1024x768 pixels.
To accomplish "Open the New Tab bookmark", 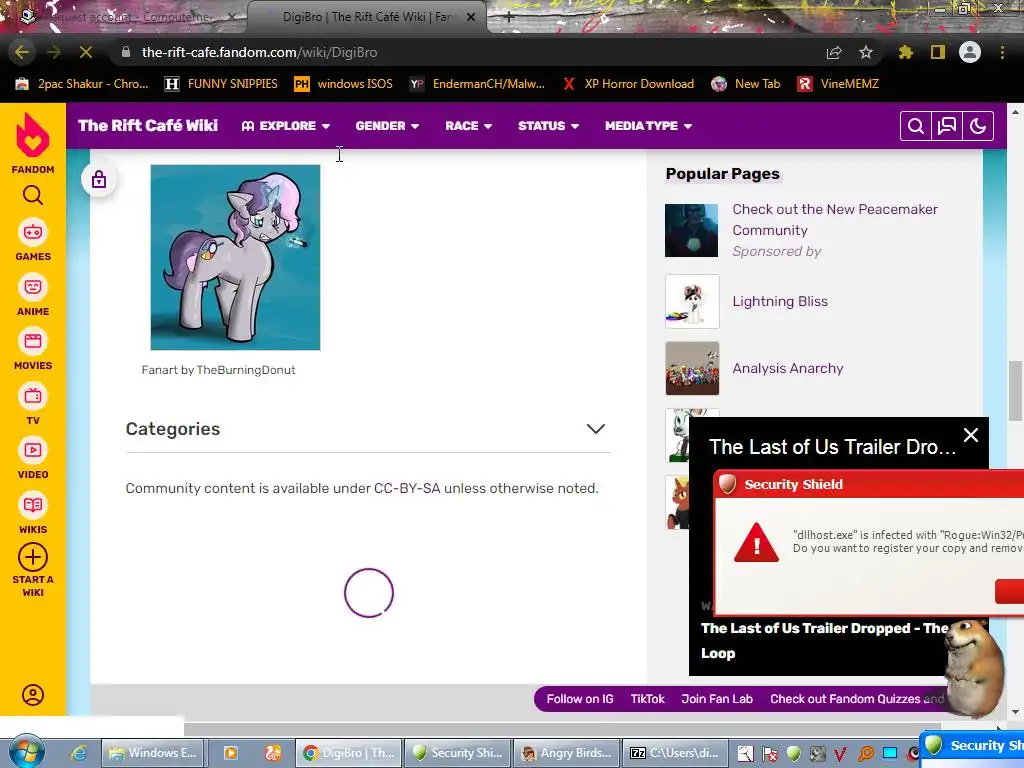I will tap(746, 84).
